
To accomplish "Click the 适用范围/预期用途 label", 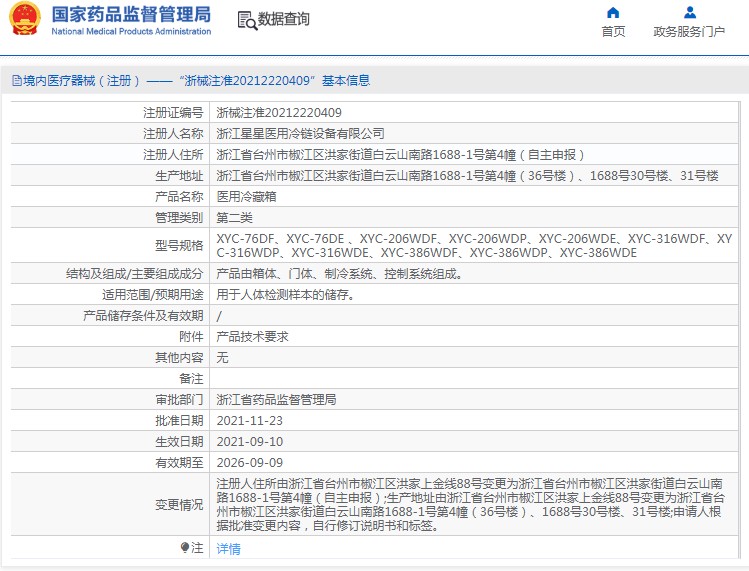I will point(152,295).
